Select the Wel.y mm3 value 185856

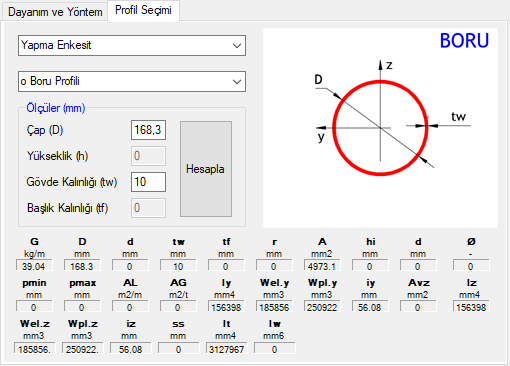274,307
